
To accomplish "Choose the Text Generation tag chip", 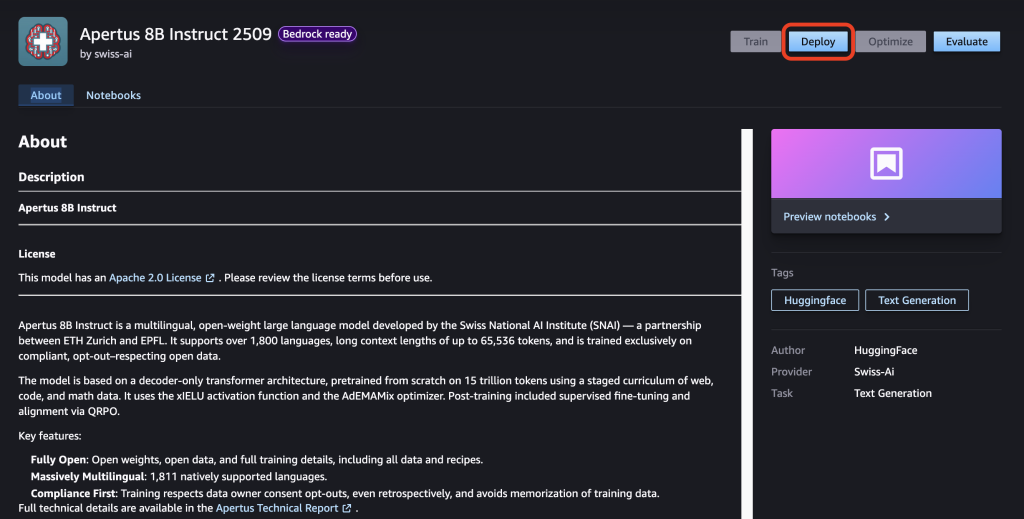I will [916, 300].
